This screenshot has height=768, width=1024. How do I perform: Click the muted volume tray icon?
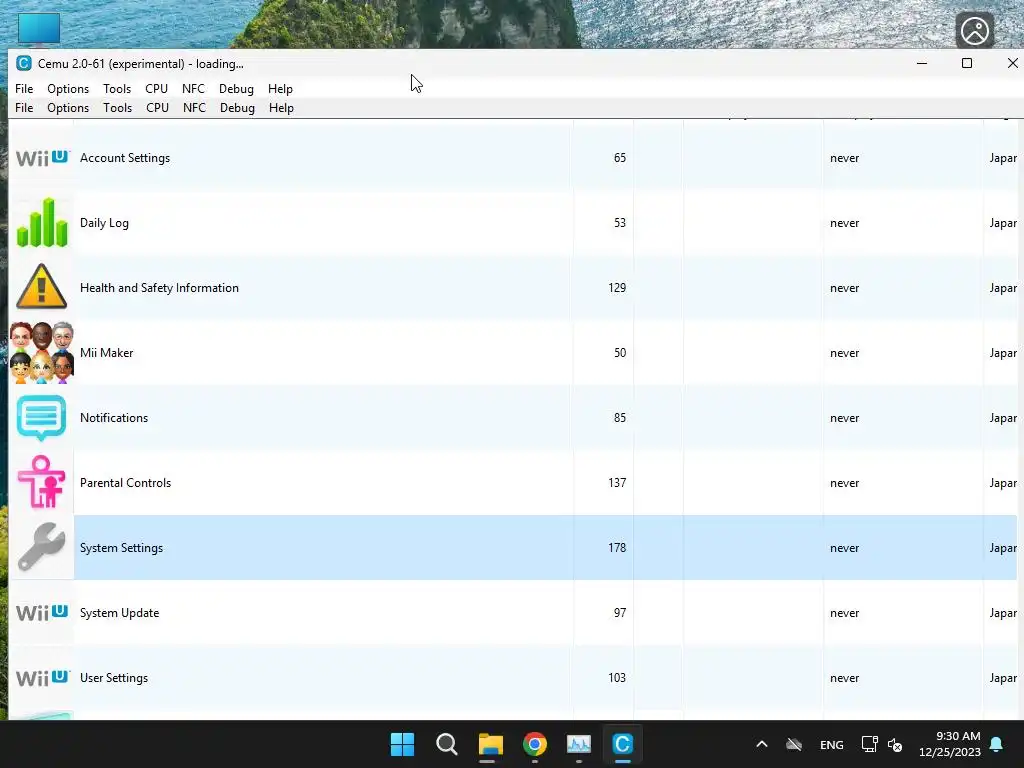(895, 744)
